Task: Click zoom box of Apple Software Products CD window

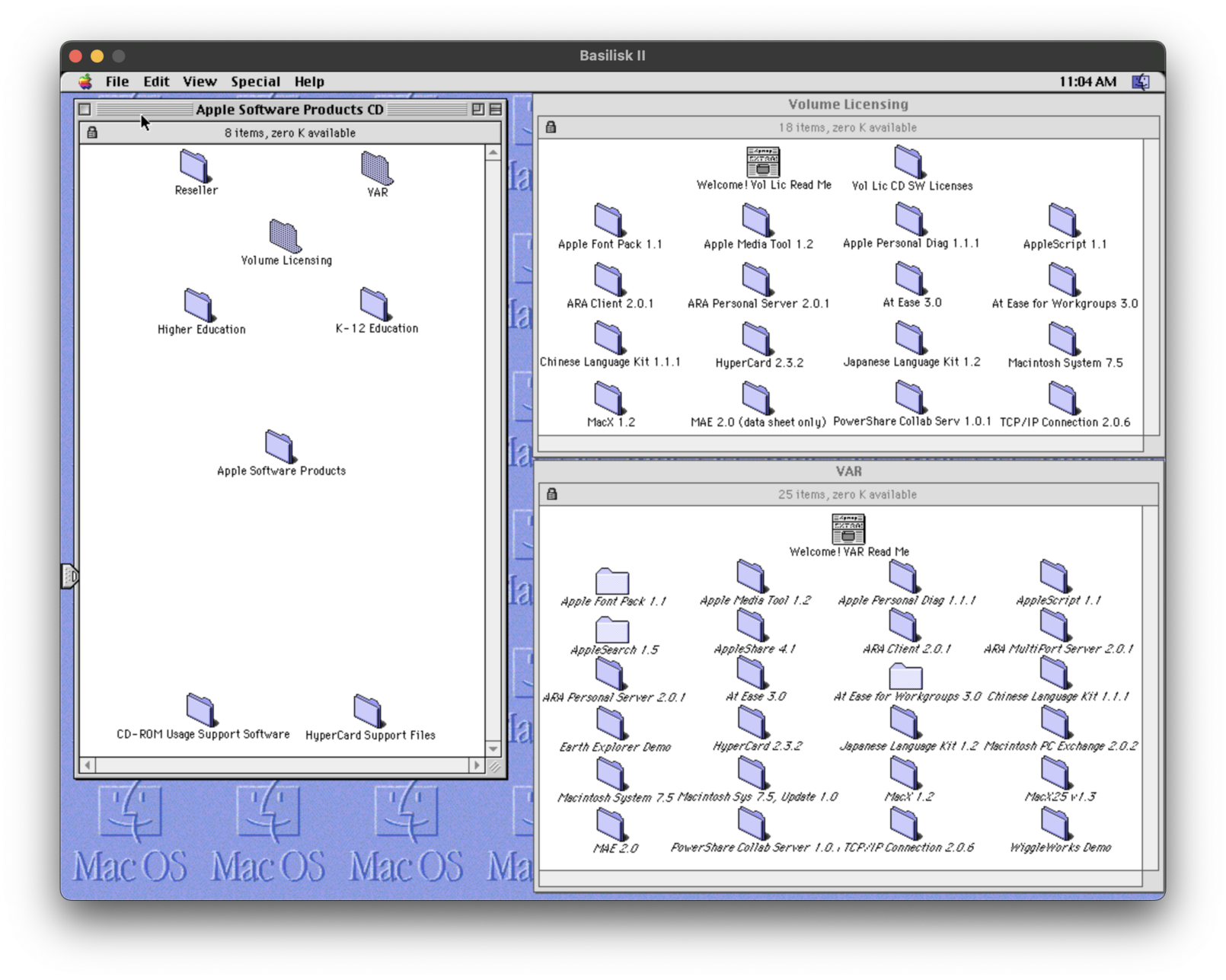Action: point(477,110)
